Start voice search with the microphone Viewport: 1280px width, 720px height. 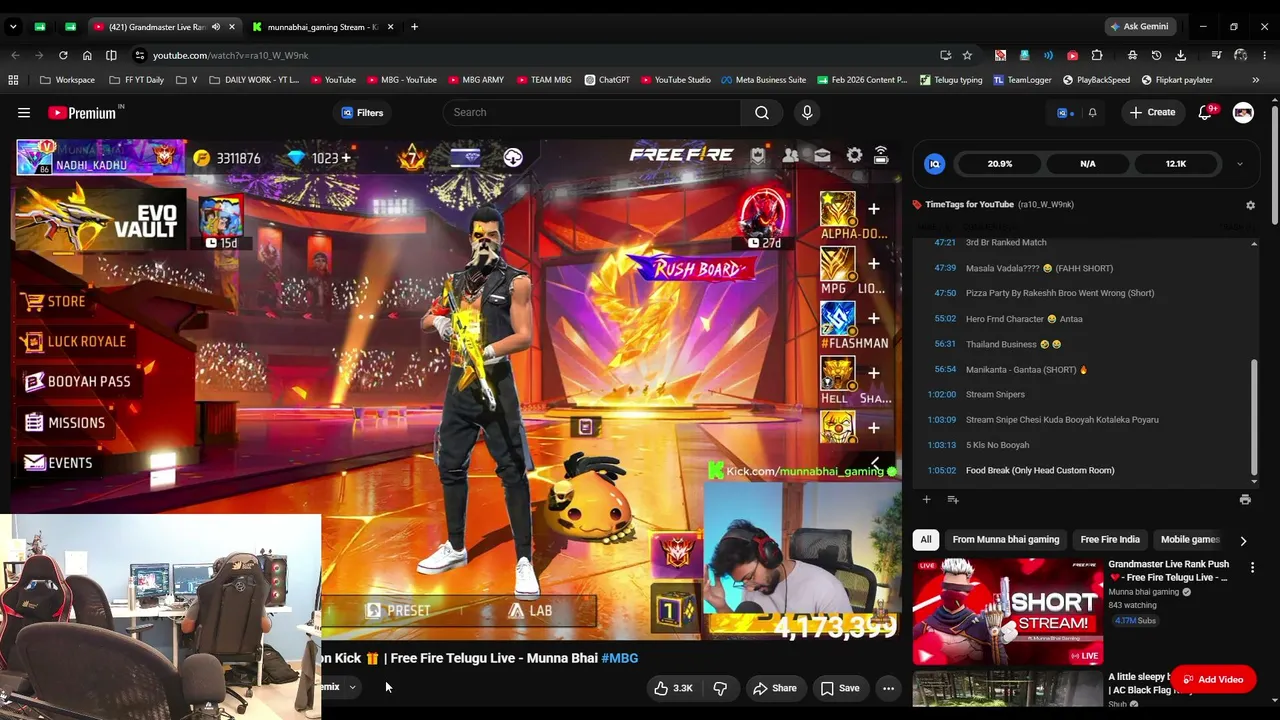[807, 113]
